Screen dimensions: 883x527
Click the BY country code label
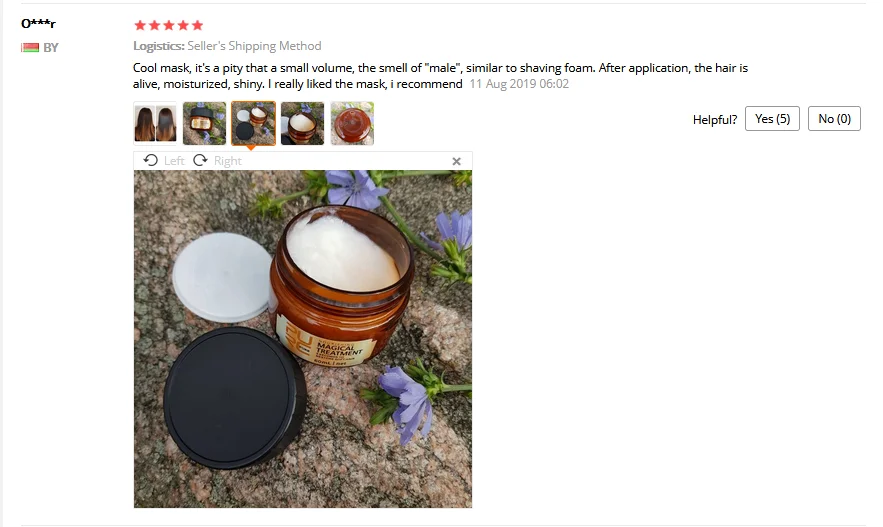(x=51, y=48)
